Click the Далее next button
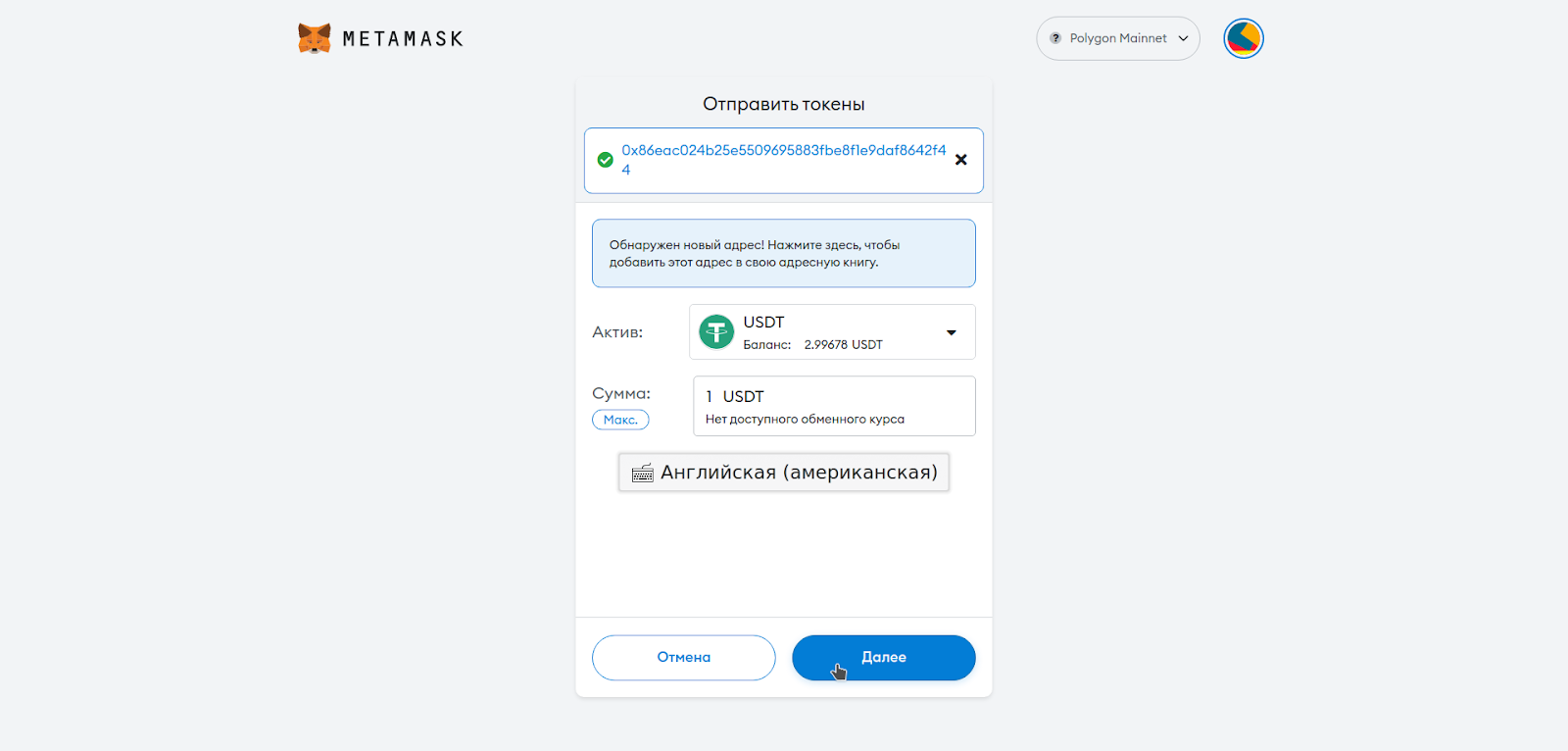Screen dimensions: 1568x751 click(884, 658)
